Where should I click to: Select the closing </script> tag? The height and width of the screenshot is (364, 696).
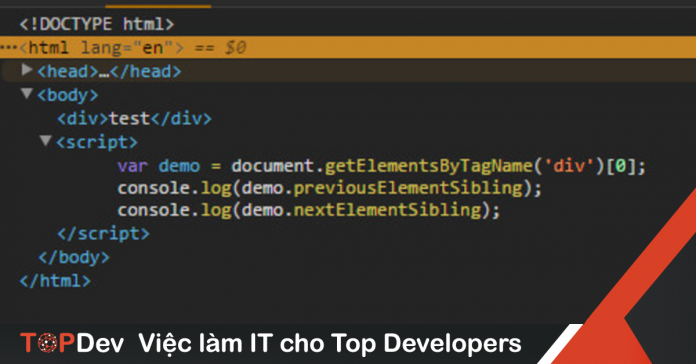click(x=103, y=233)
